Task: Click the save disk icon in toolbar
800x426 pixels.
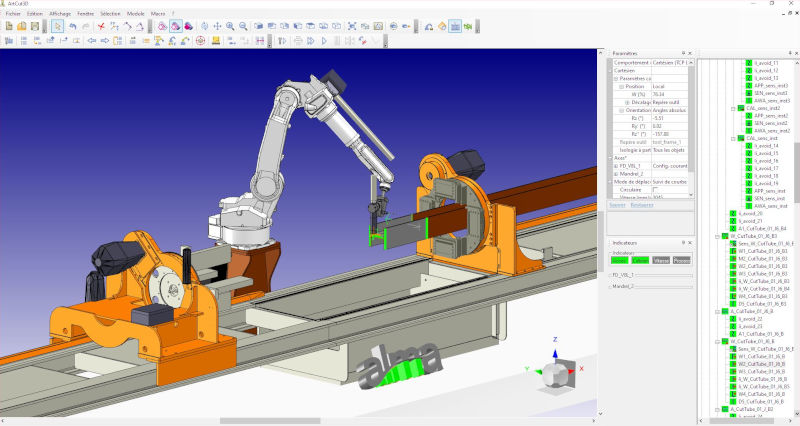Action: click(35, 25)
